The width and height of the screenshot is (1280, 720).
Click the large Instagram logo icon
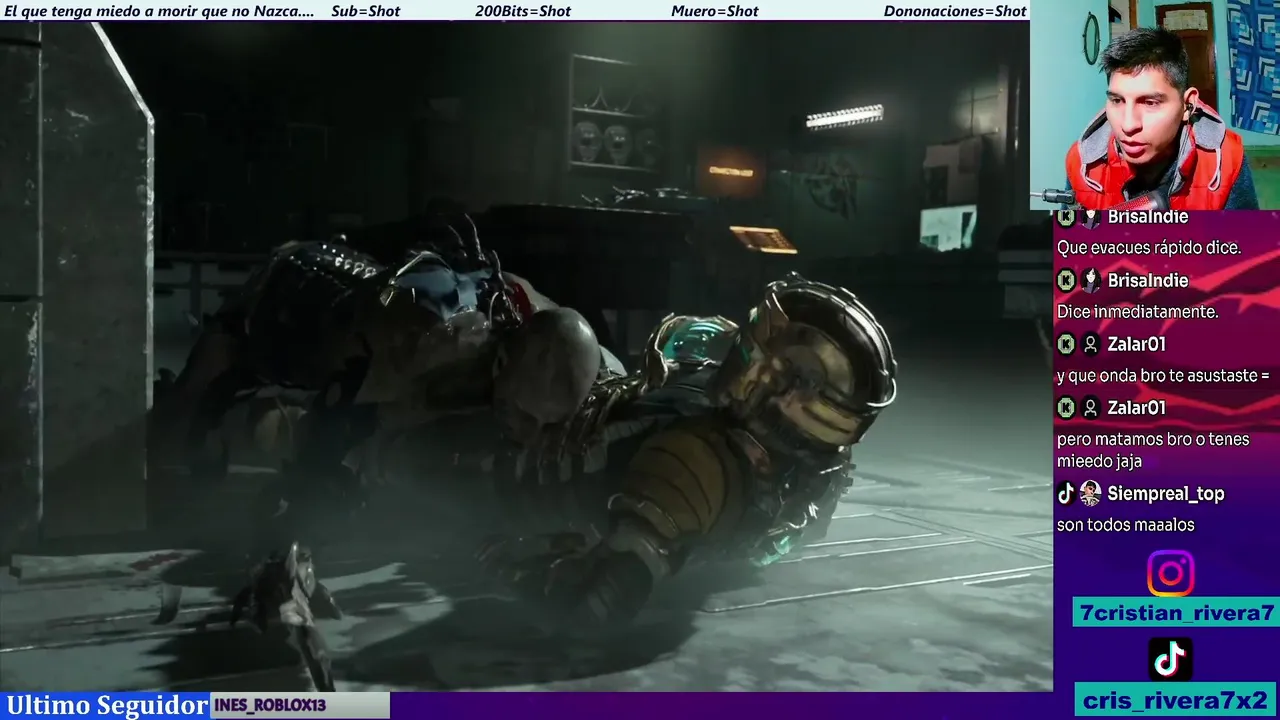point(1170,573)
